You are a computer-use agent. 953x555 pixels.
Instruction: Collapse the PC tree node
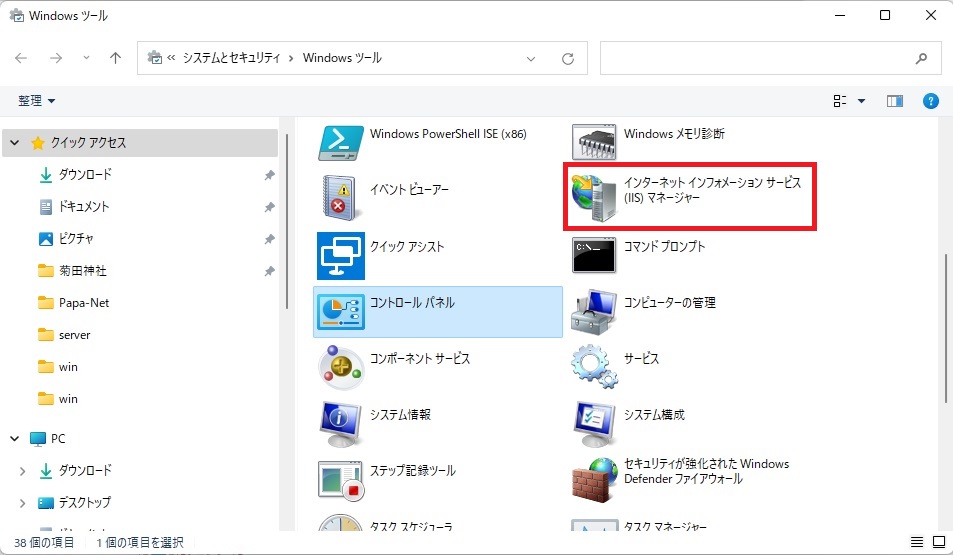(15, 438)
